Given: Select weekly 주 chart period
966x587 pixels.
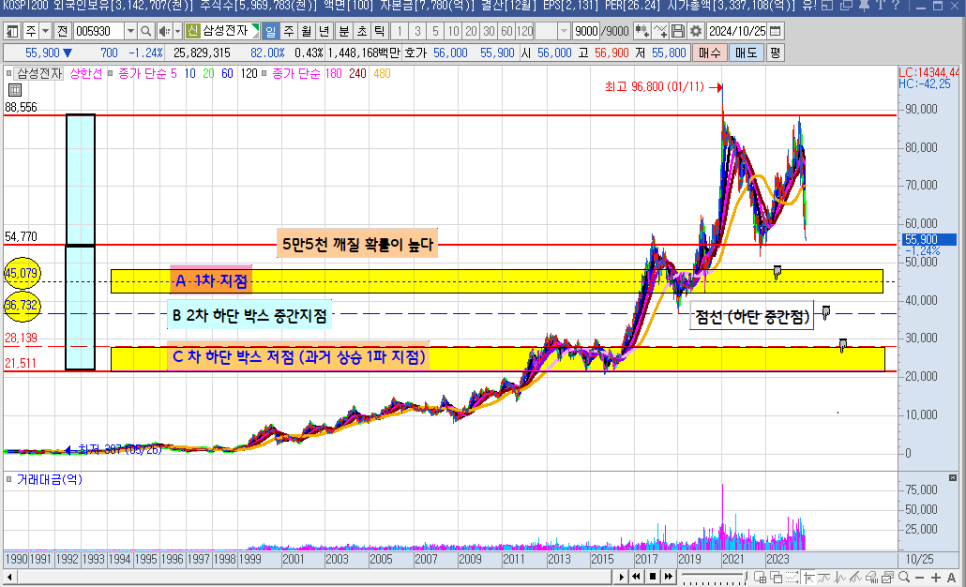Looking at the screenshot, I should pyautogui.click(x=288, y=31).
